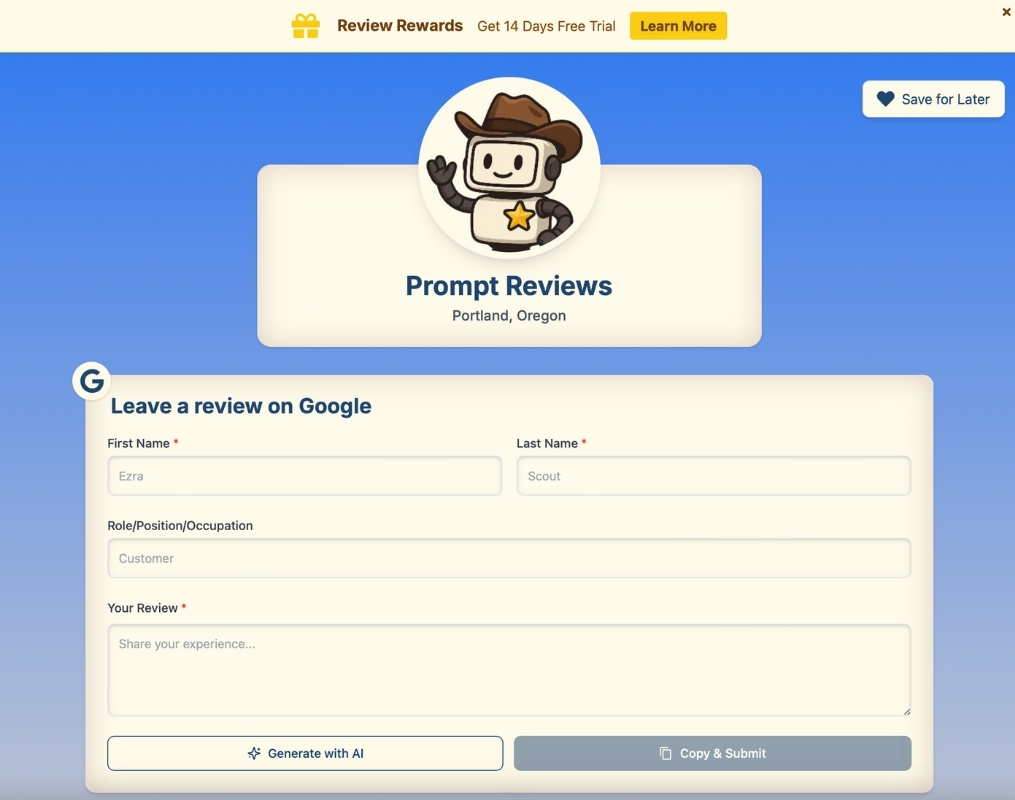Focus the Last Name input field
Screen dimensions: 1015x800
[713, 476]
